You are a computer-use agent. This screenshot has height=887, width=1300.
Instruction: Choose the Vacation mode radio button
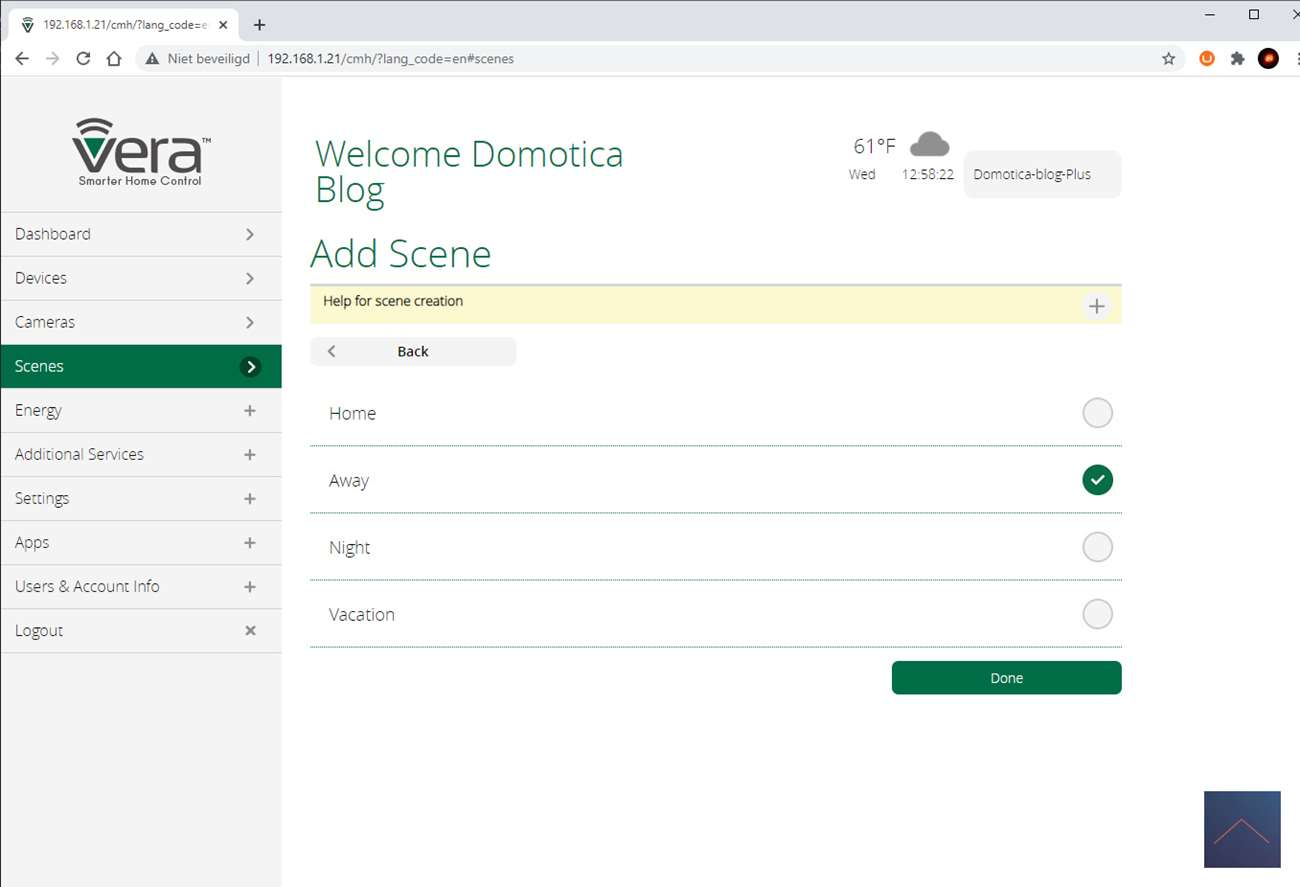point(1097,614)
